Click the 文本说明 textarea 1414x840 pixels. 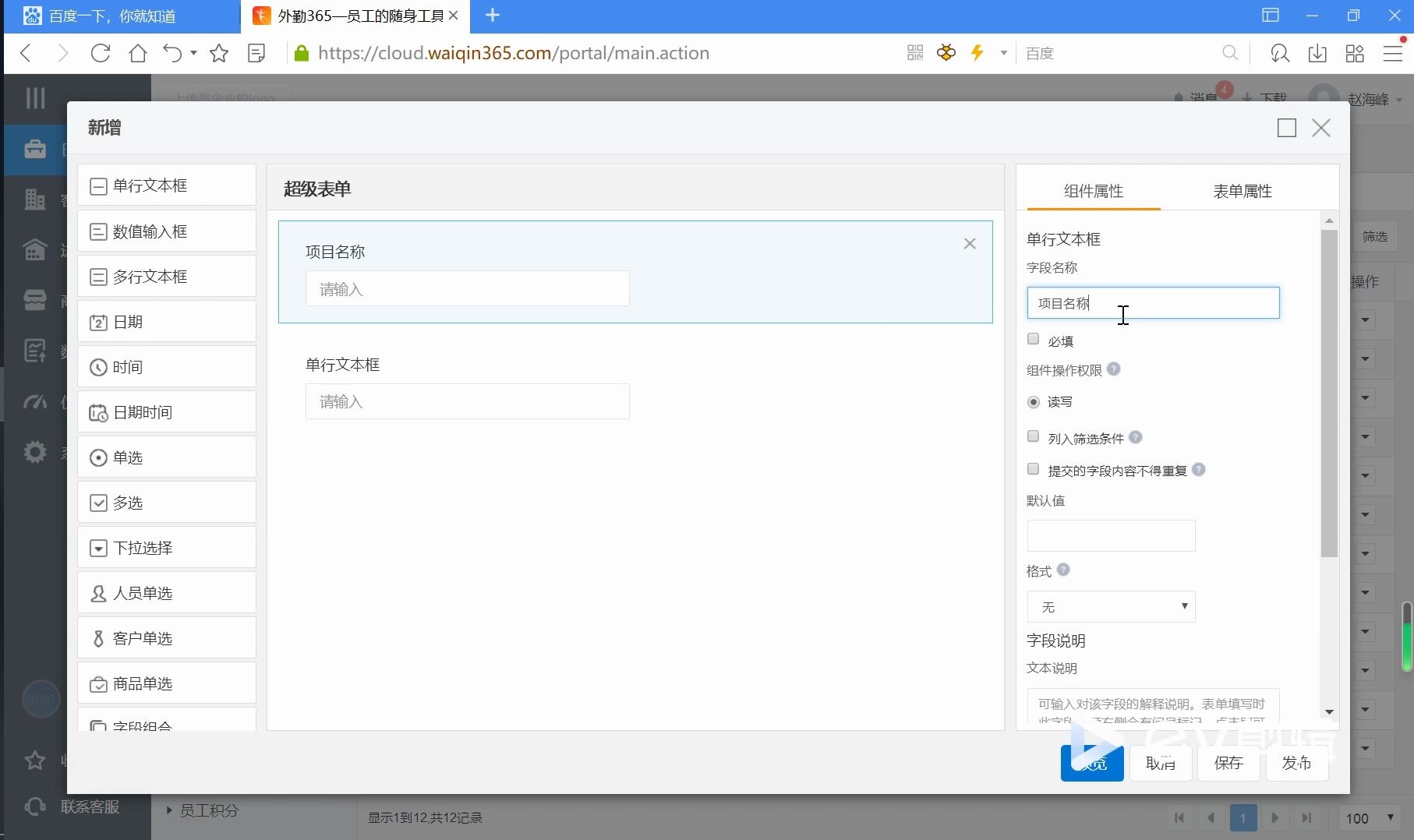click(x=1154, y=705)
